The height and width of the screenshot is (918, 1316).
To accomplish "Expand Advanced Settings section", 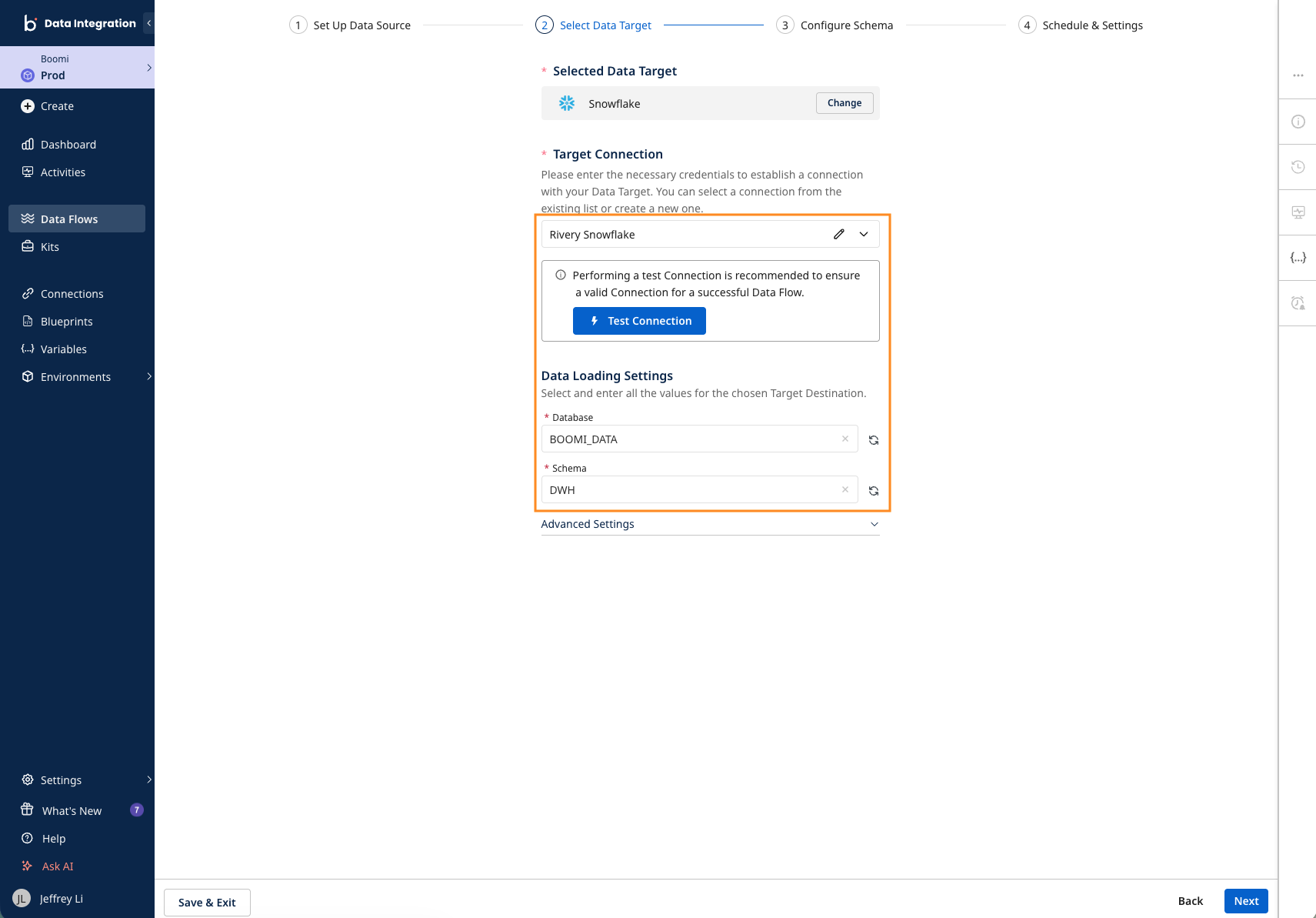I will pos(710,524).
